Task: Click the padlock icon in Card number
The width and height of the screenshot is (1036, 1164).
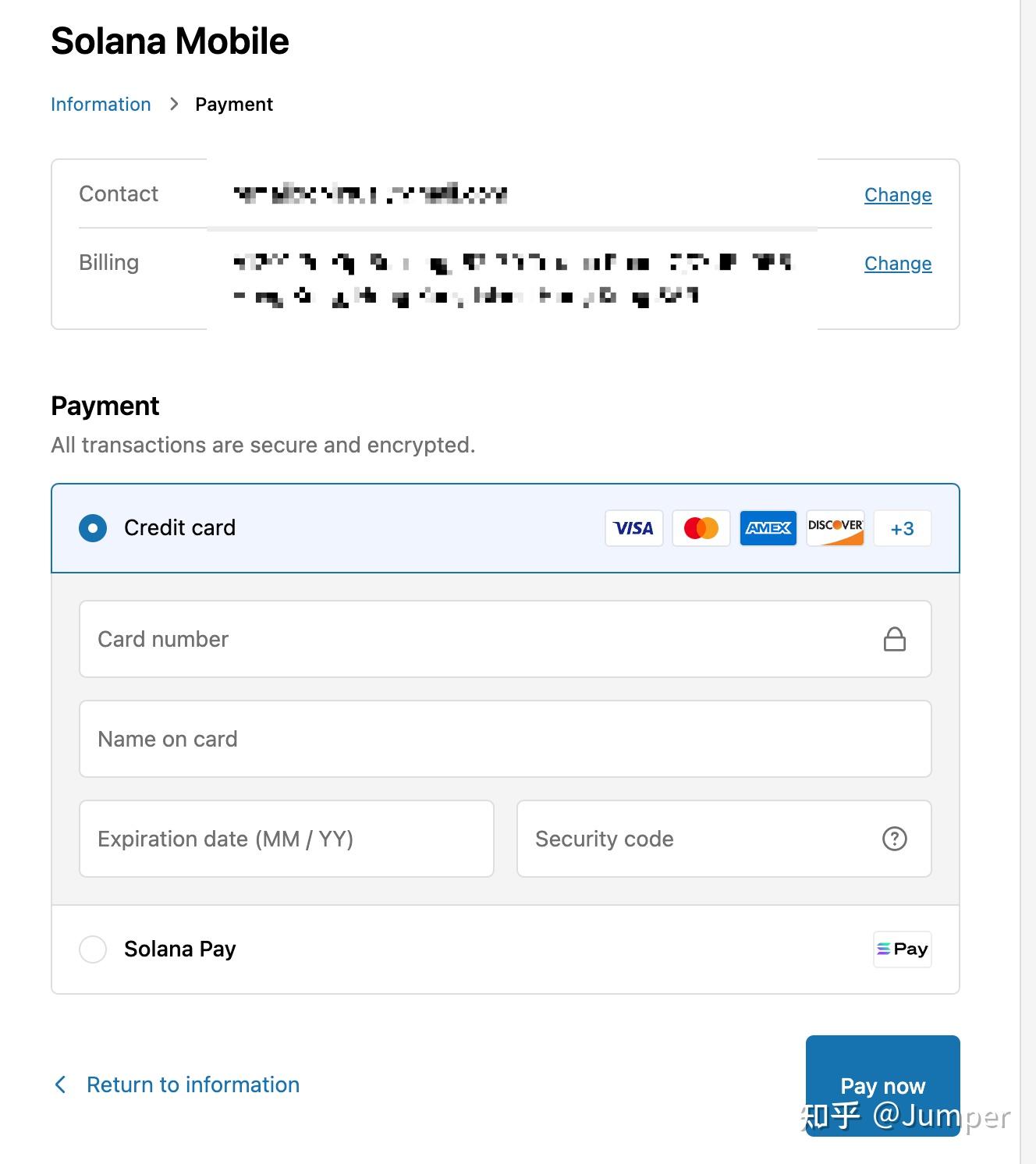Action: [894, 639]
